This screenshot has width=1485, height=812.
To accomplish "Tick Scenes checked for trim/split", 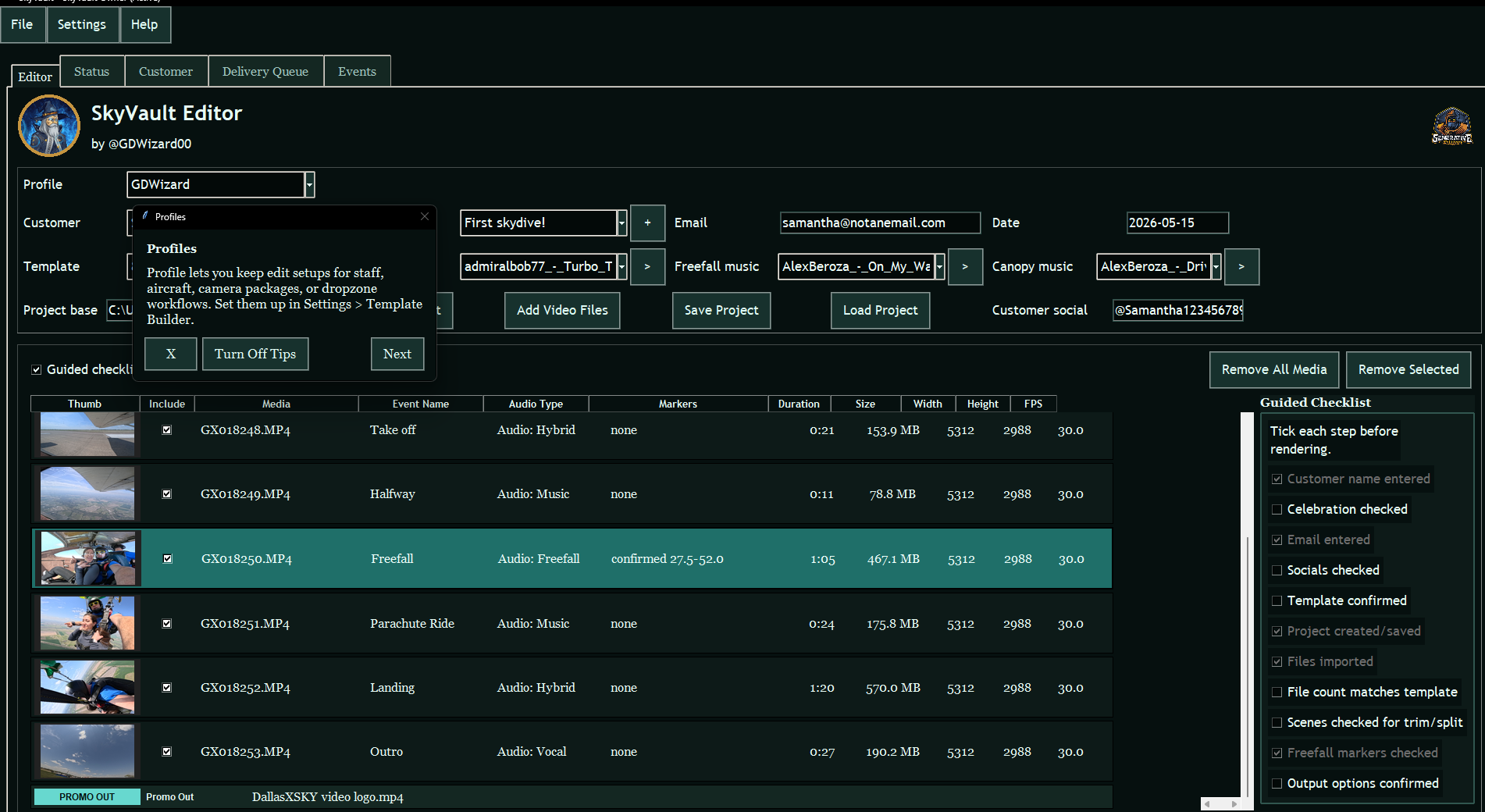I will [1277, 722].
